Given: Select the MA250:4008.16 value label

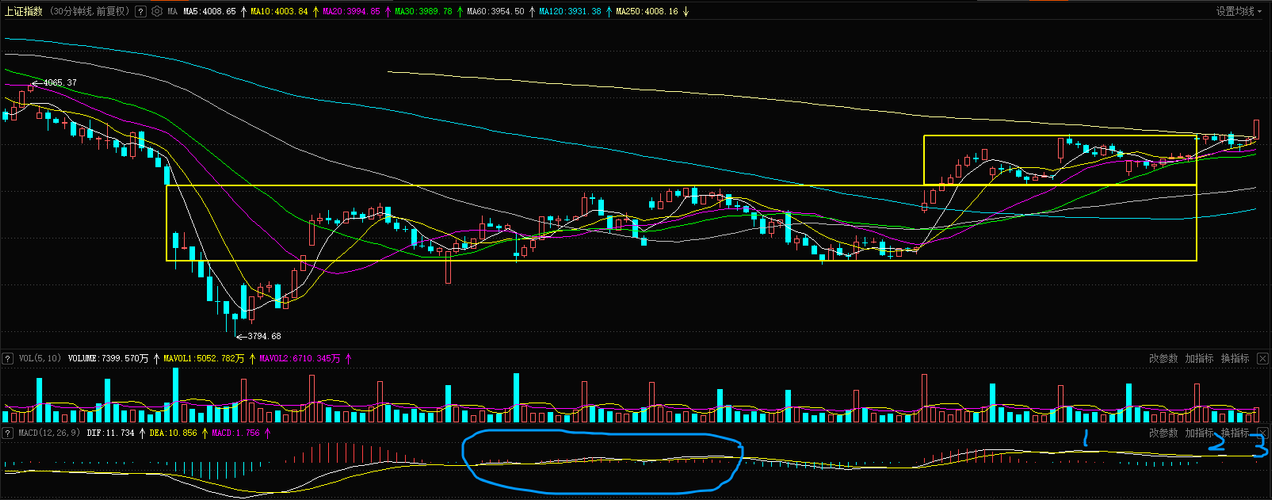Looking at the screenshot, I should click(x=646, y=12).
